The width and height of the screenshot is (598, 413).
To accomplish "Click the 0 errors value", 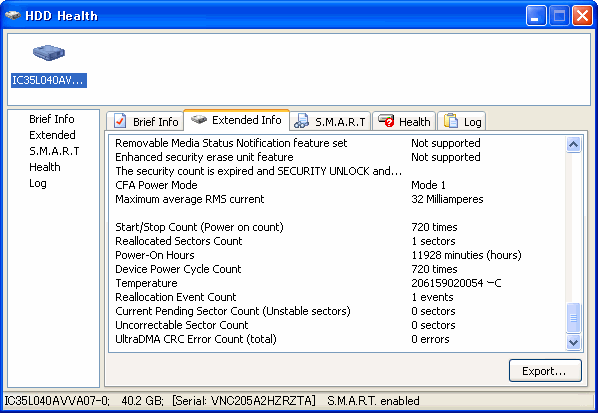I will click(x=430, y=339).
